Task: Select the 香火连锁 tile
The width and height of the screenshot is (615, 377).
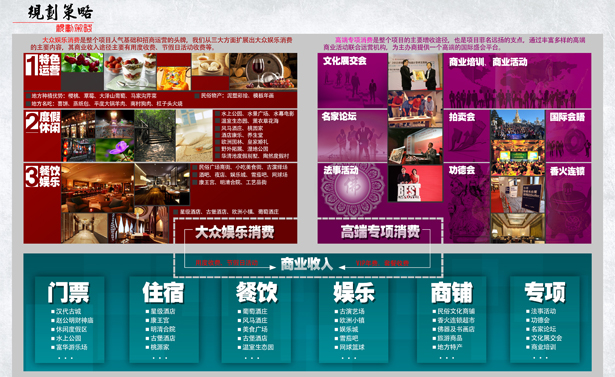Action: pyautogui.click(x=568, y=203)
